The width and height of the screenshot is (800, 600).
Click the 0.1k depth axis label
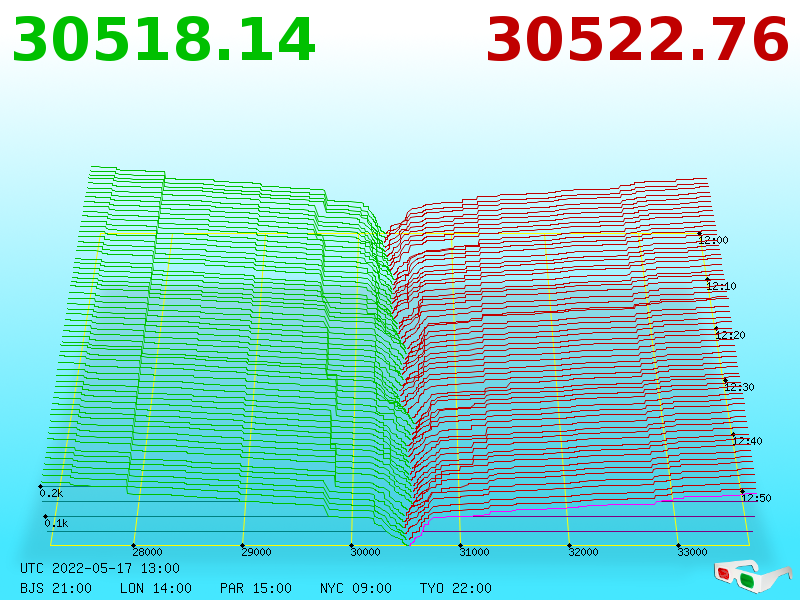click(x=56, y=523)
